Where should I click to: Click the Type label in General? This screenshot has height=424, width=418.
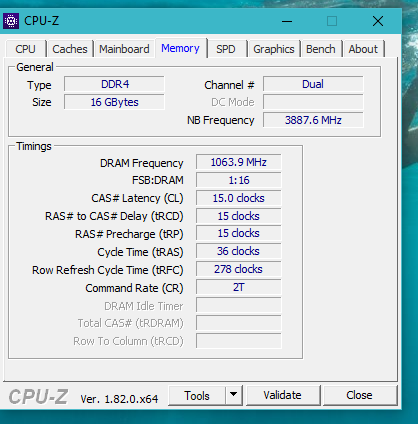coord(39,86)
